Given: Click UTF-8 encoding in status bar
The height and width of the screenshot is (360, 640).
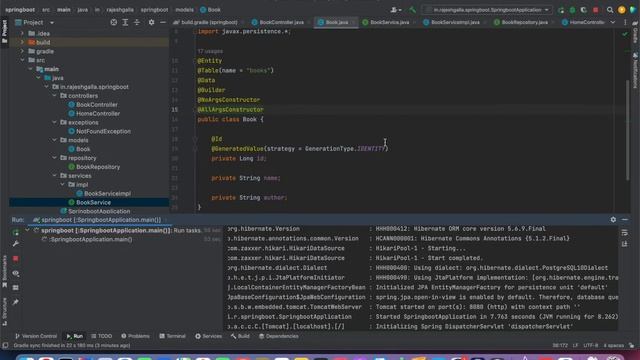Looking at the screenshot, I should pos(591,345).
